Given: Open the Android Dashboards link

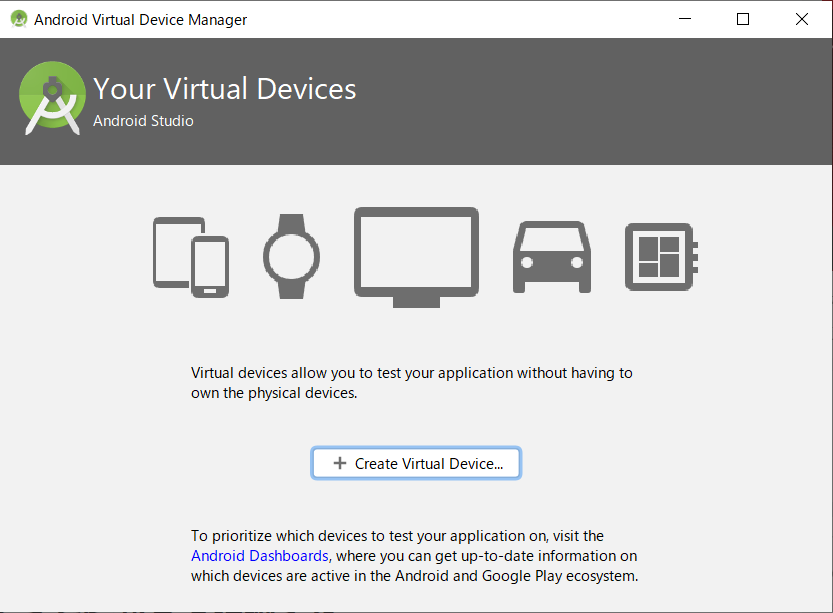Looking at the screenshot, I should pyautogui.click(x=260, y=556).
